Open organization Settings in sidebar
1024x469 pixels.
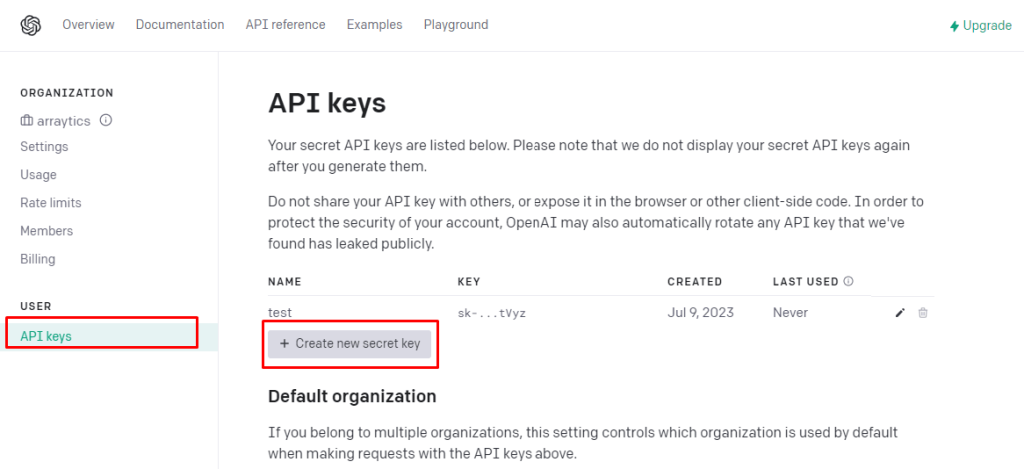(44, 146)
